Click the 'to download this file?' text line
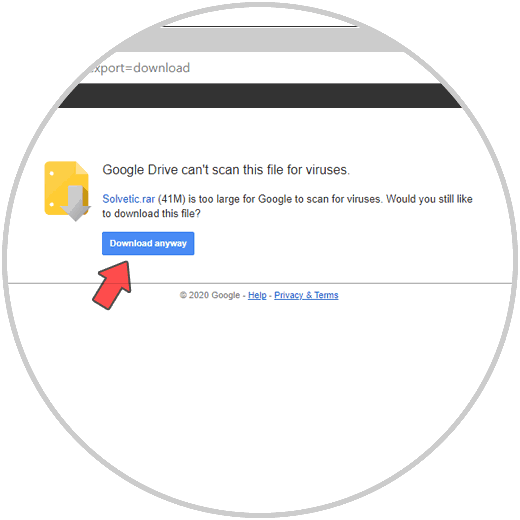520x520 pixels. click(x=151, y=213)
